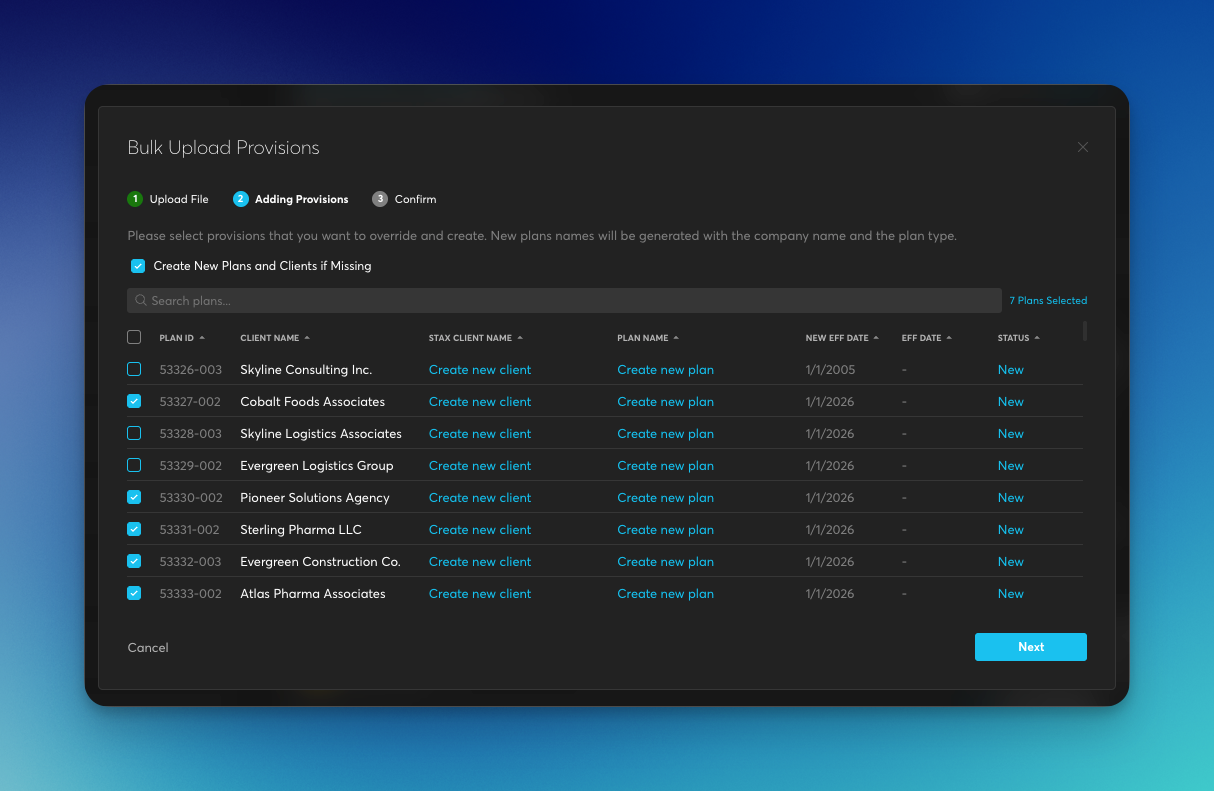Viewport: 1214px width, 791px height.
Task: Uncheck the Evergreen Construction Co. row
Action: [x=134, y=561]
